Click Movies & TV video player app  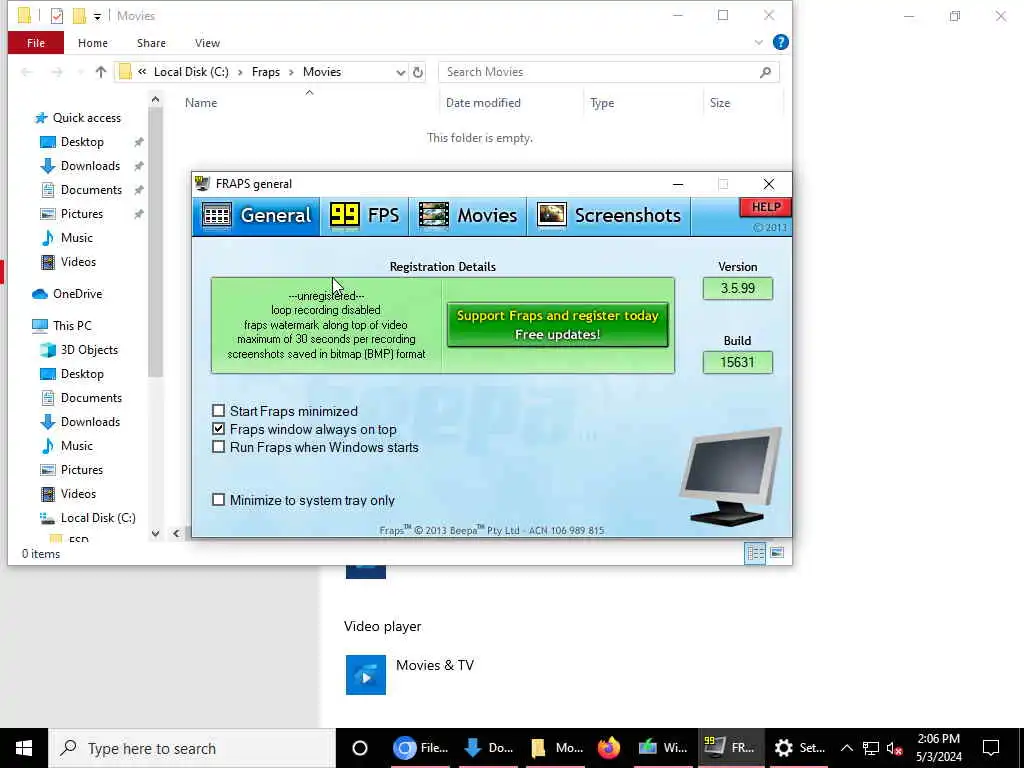coord(409,675)
